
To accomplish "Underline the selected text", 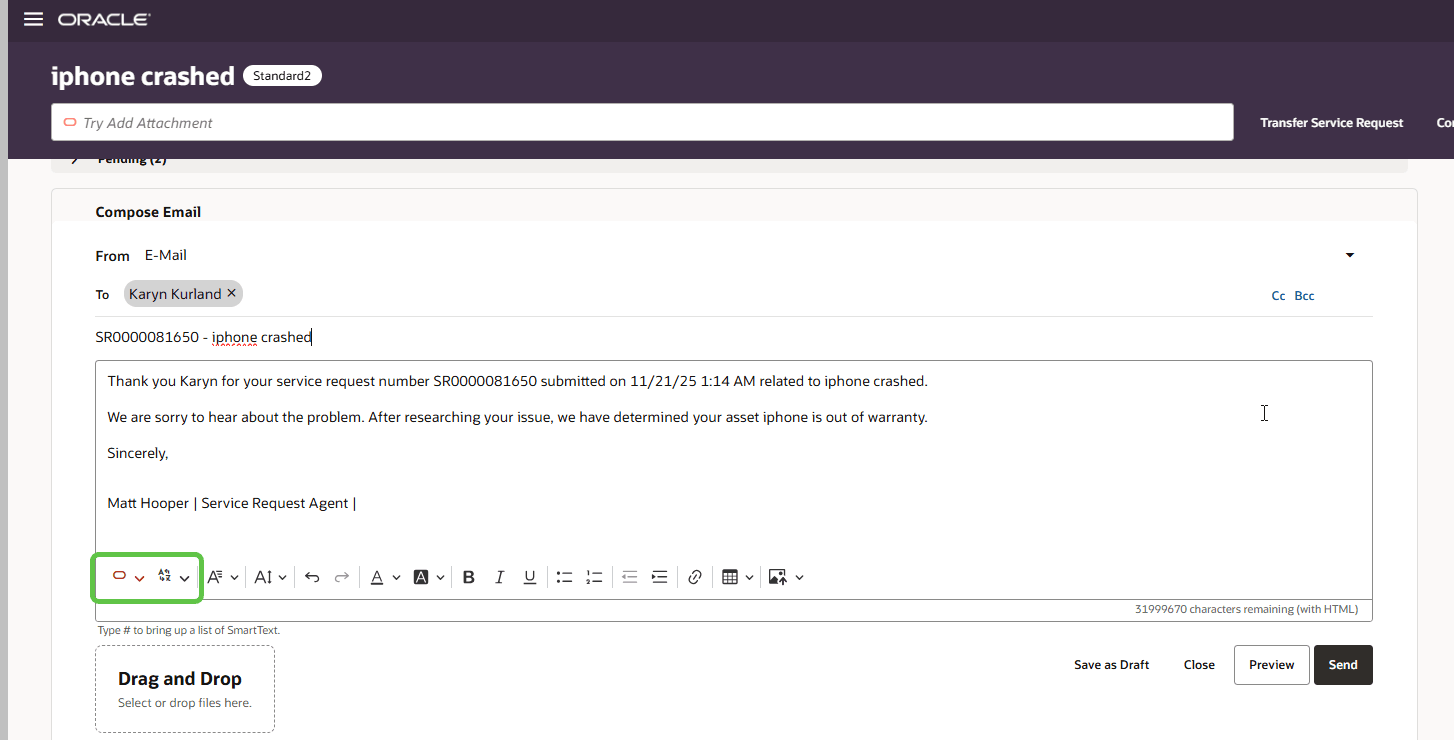I will tap(529, 577).
